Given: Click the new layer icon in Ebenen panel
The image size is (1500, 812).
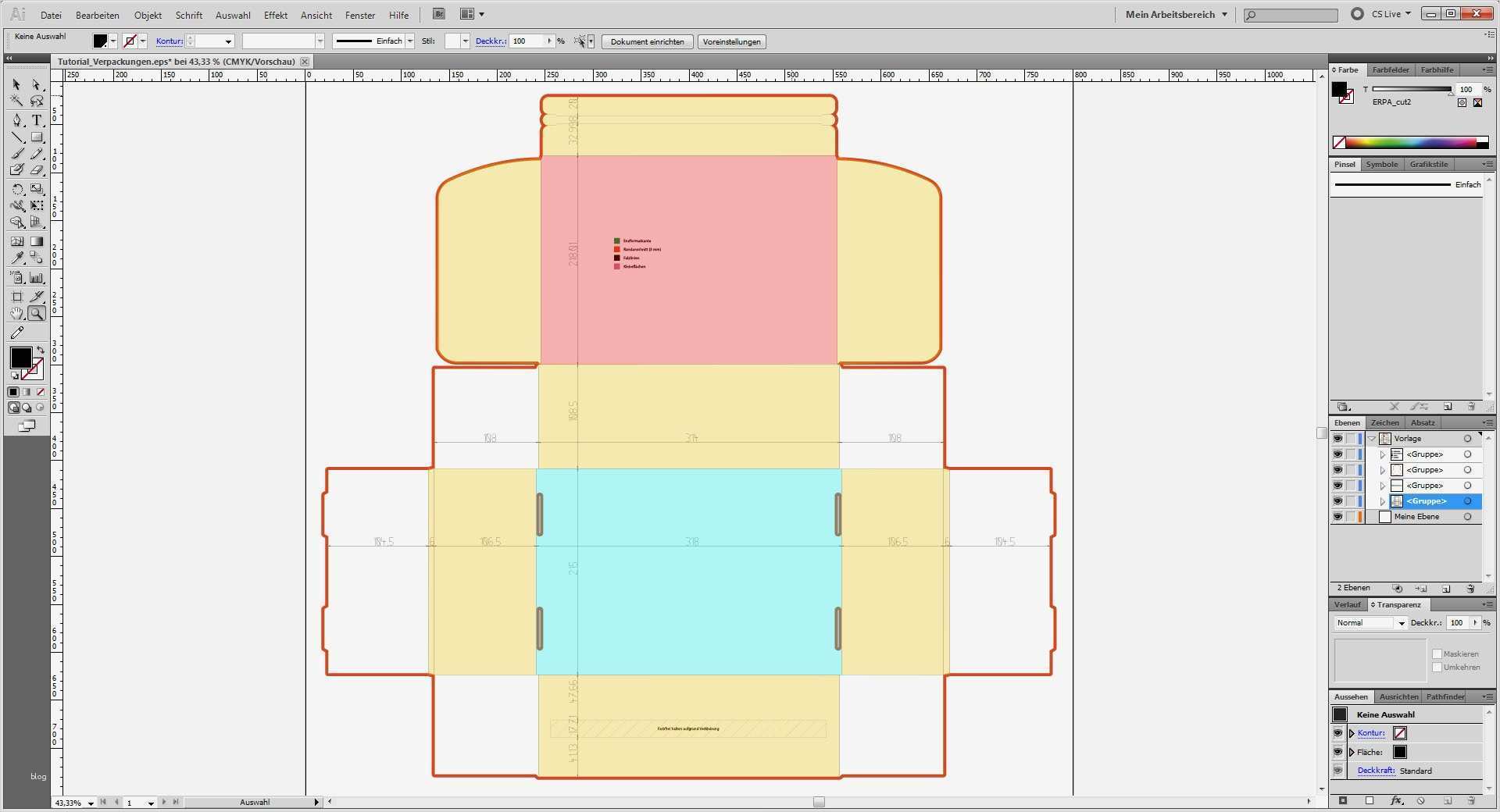Looking at the screenshot, I should [1448, 589].
